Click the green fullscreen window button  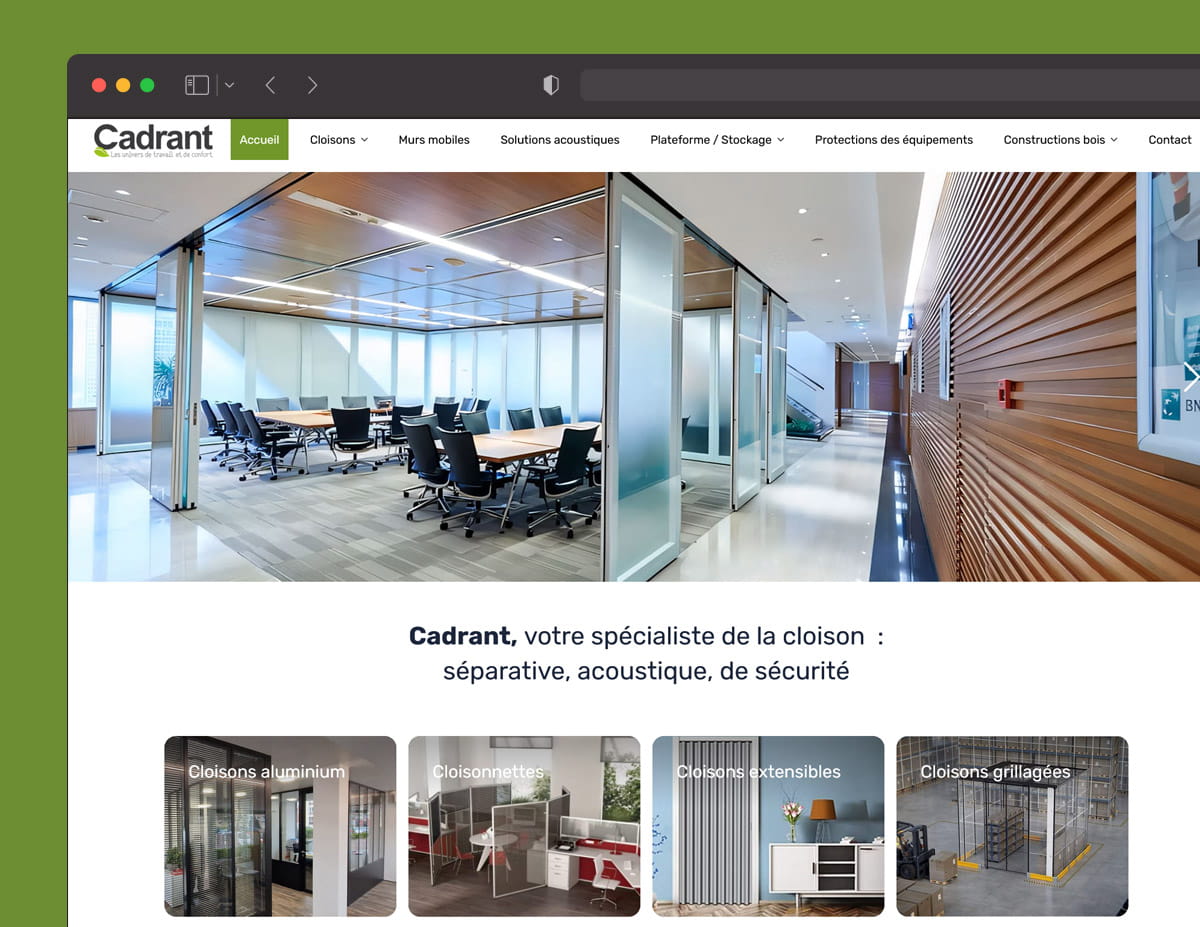coord(147,85)
